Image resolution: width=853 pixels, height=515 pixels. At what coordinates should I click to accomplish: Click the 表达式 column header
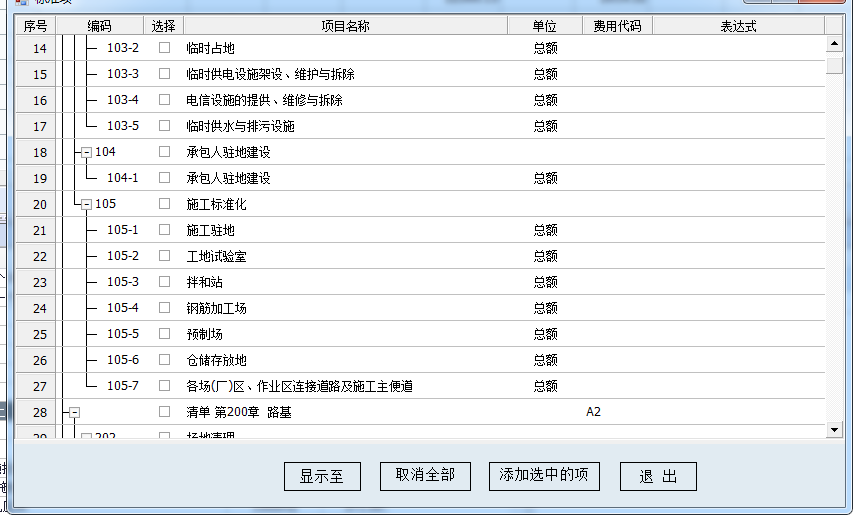pos(738,26)
